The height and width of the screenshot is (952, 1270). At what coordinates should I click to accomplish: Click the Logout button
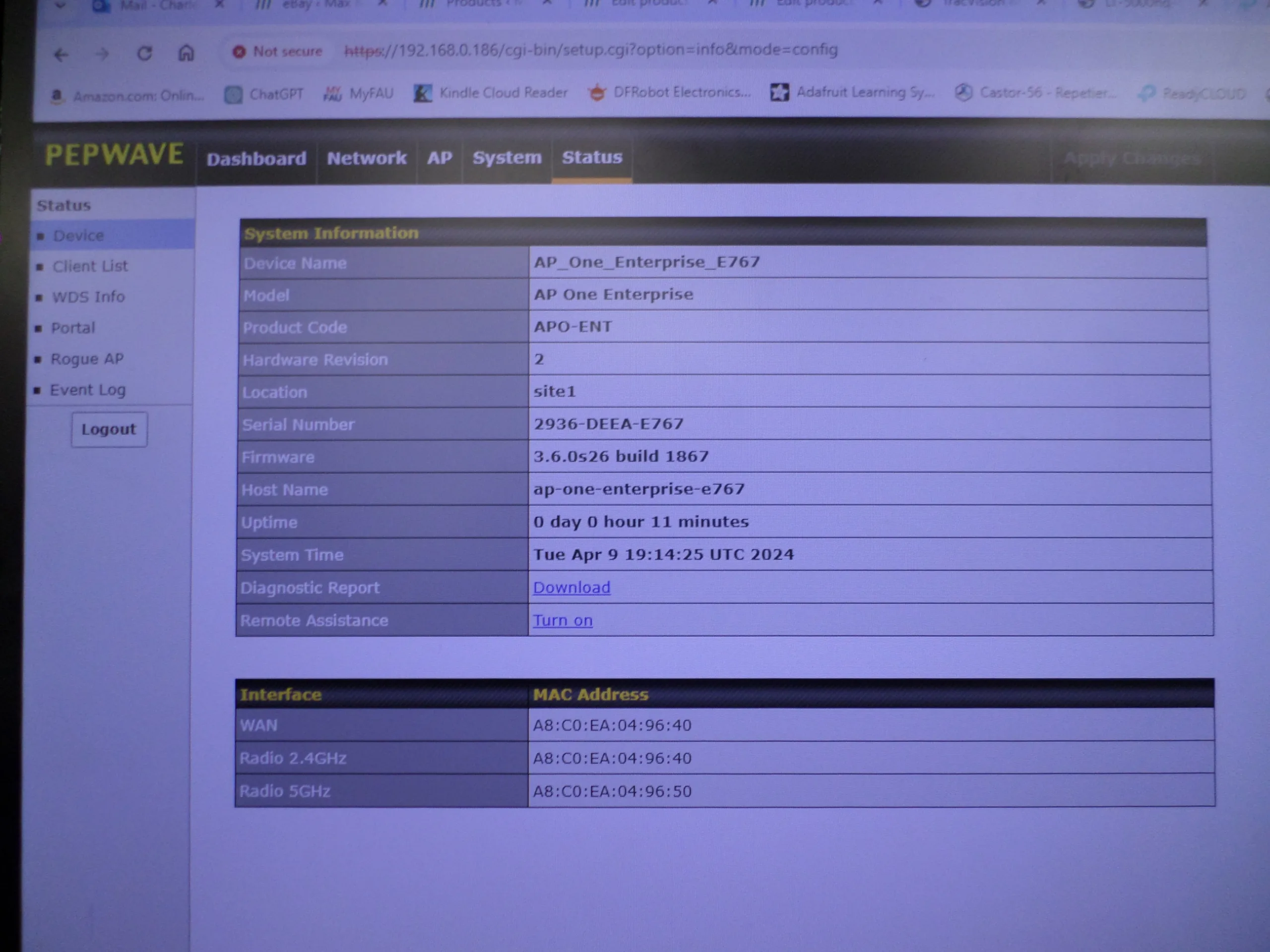pyautogui.click(x=109, y=429)
